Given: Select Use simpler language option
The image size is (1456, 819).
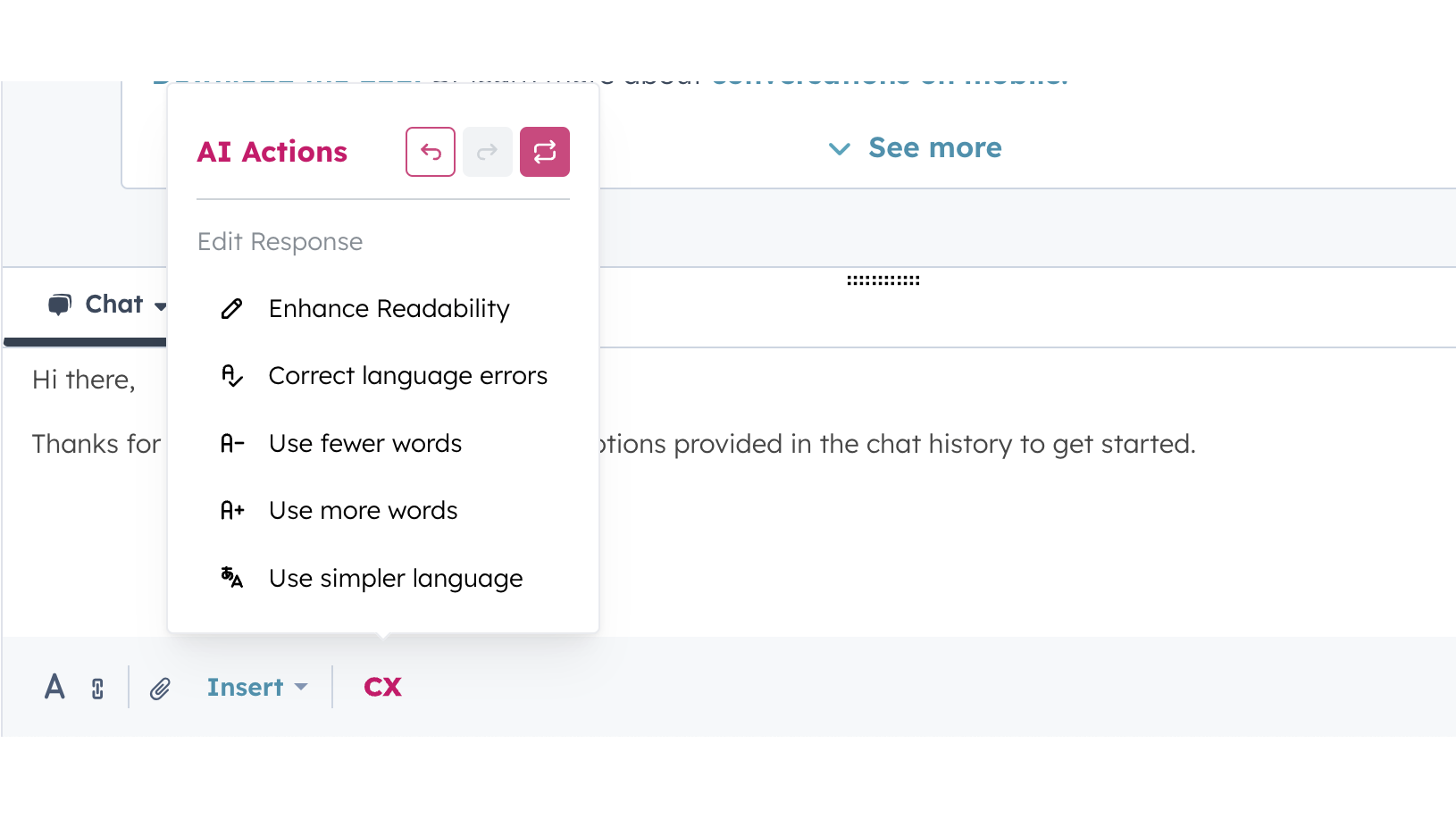Looking at the screenshot, I should 396,579.
